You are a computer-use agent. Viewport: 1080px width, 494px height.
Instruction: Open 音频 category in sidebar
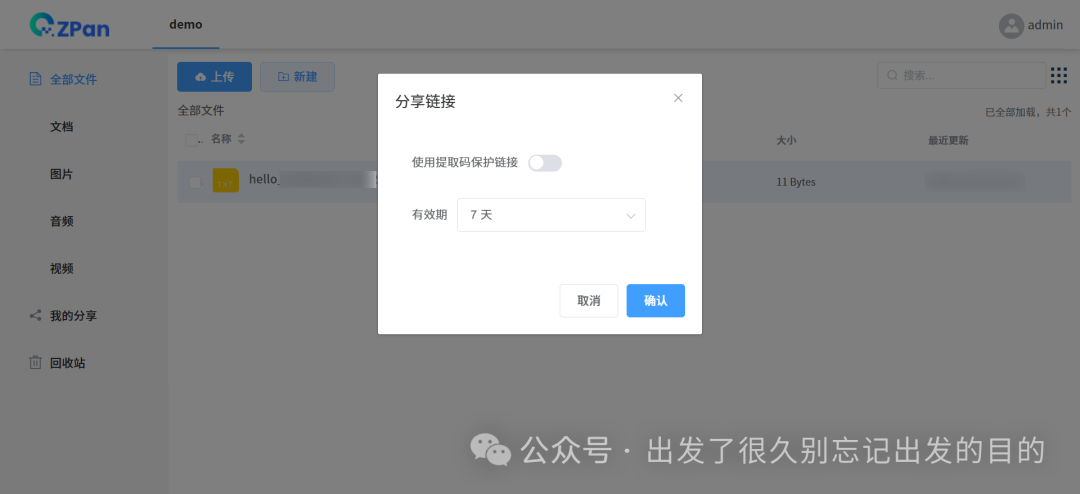(61, 221)
